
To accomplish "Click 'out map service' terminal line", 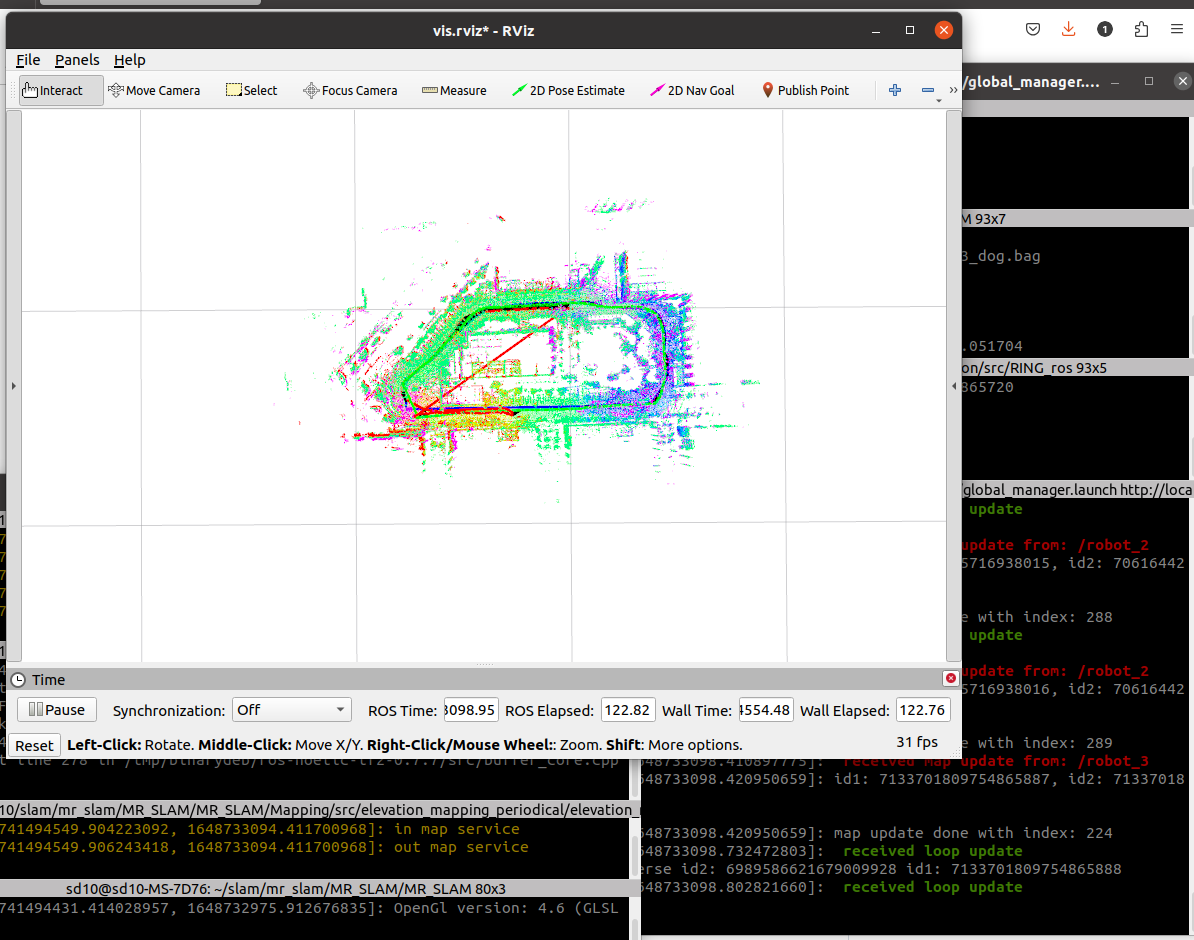I will [x=461, y=847].
